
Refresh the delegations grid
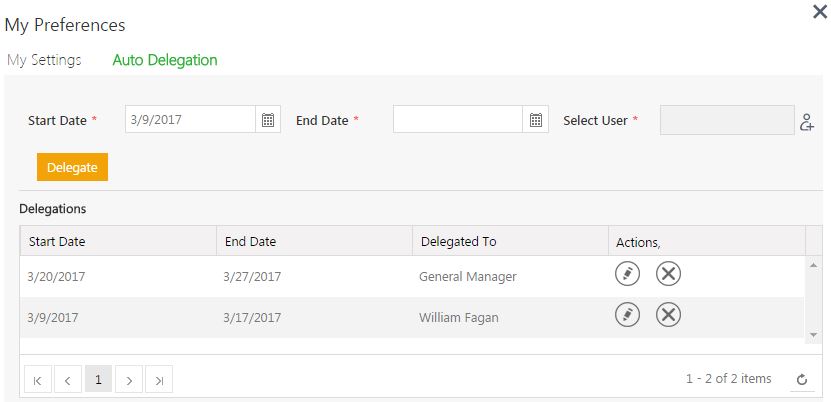(801, 379)
